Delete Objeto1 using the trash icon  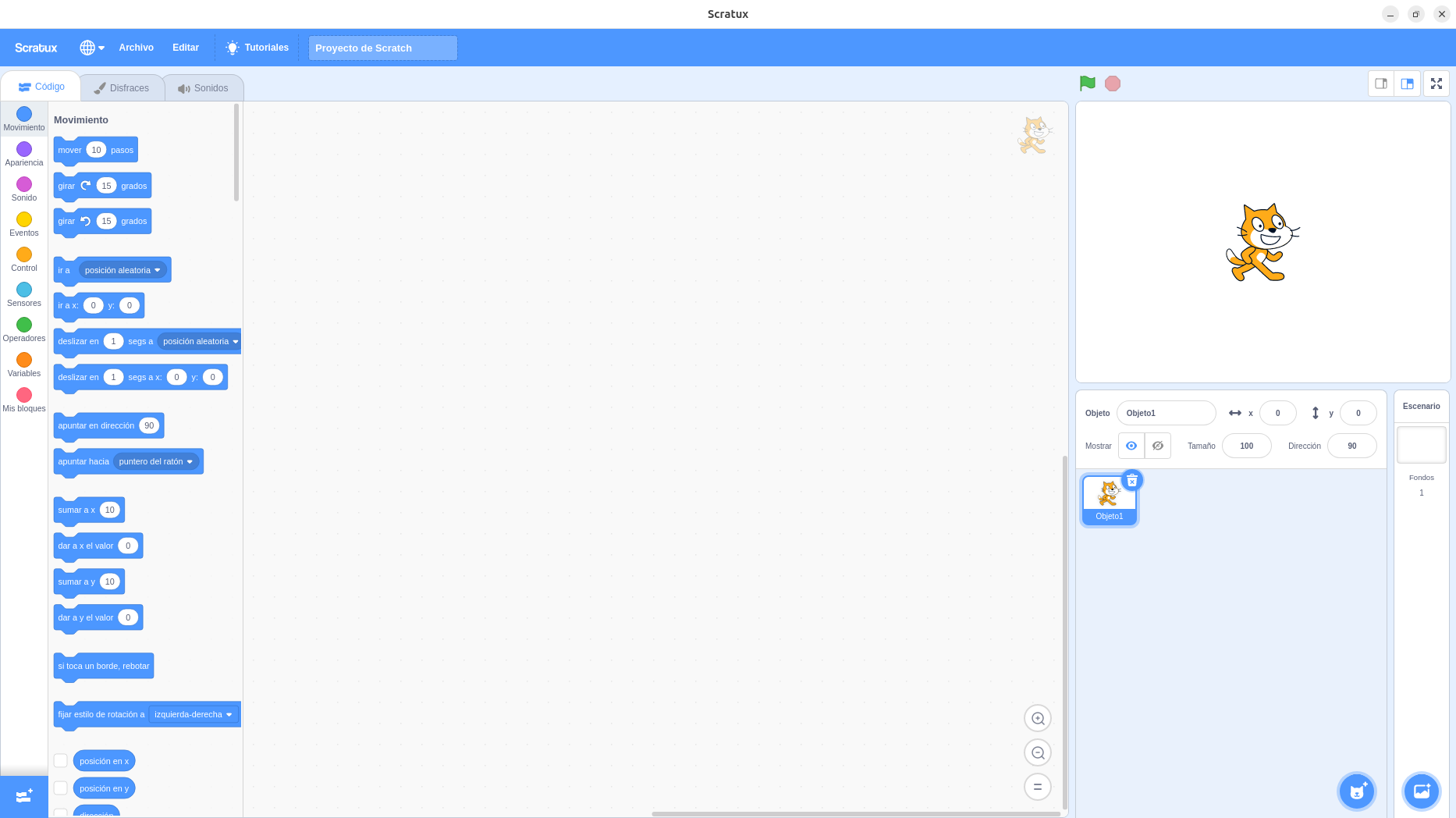[x=1131, y=480]
